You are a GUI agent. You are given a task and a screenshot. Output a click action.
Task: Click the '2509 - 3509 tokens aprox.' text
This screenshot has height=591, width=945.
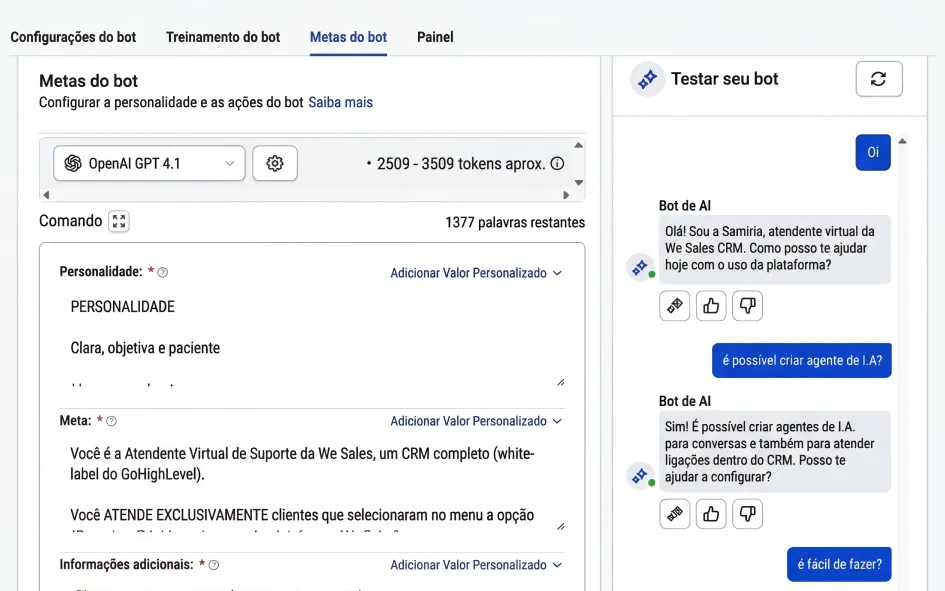461,164
